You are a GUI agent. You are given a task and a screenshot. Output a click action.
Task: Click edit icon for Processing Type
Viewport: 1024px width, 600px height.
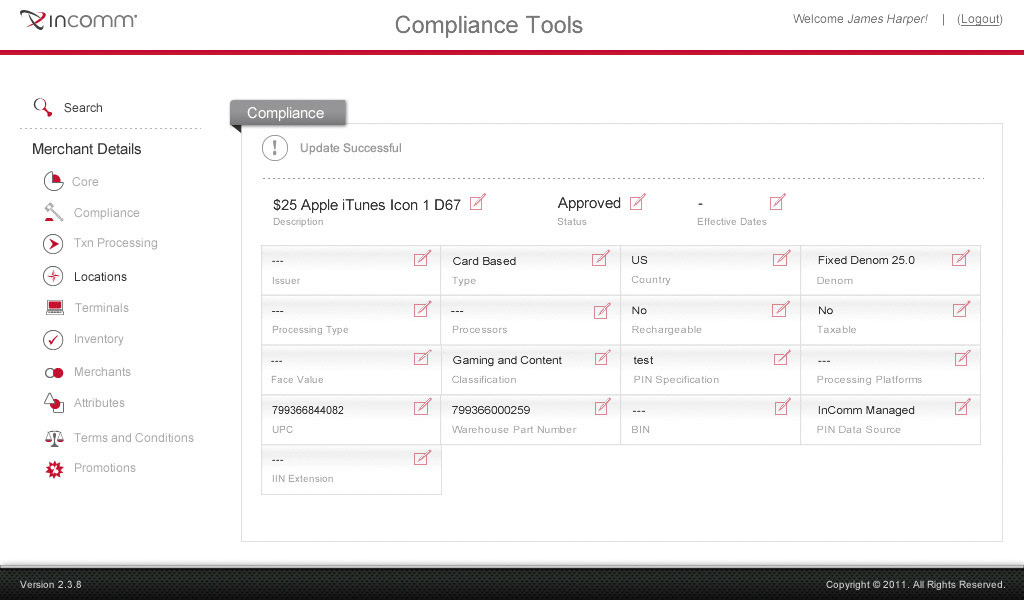[423, 309]
